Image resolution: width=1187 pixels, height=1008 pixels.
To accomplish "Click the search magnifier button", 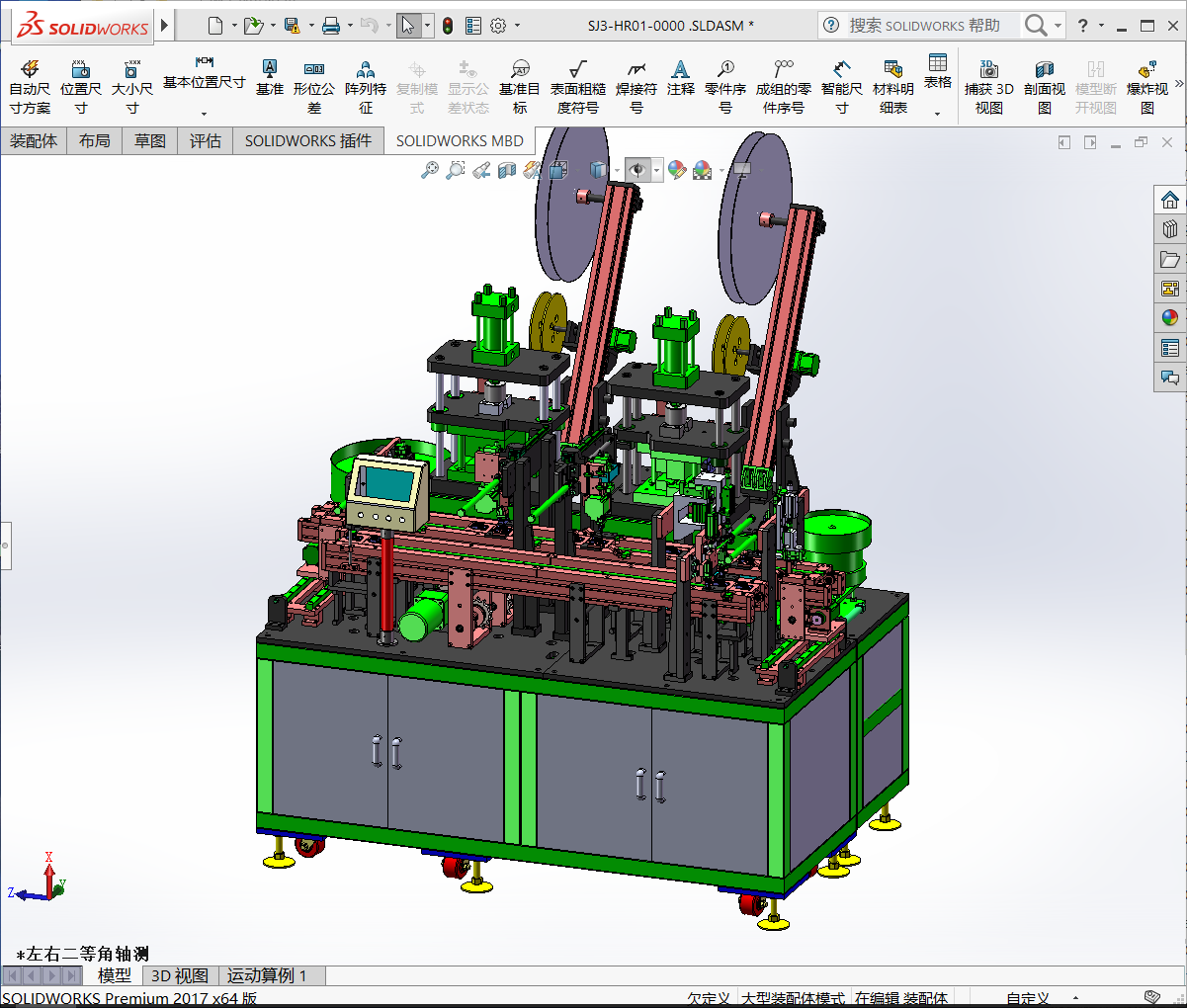I will (x=1035, y=26).
